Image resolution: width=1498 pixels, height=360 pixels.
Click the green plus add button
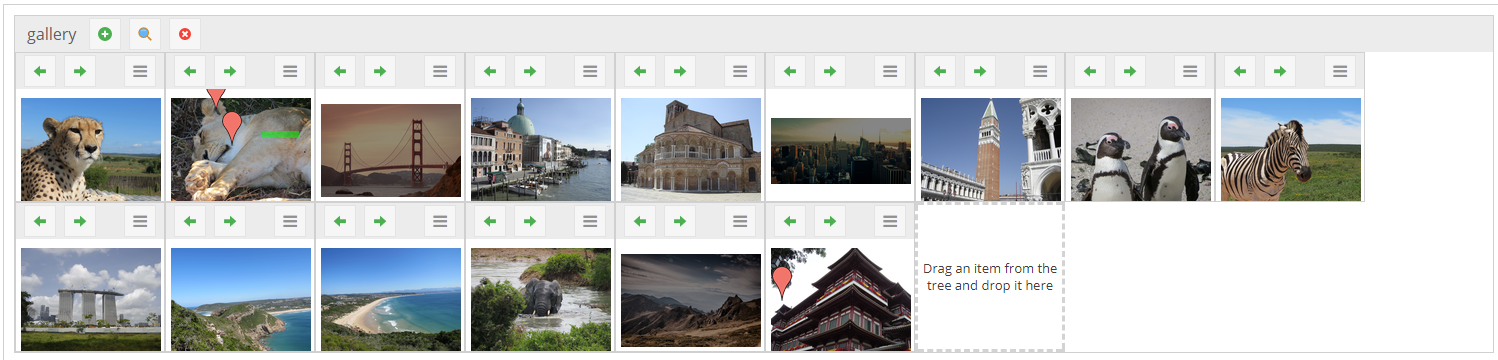tap(105, 34)
